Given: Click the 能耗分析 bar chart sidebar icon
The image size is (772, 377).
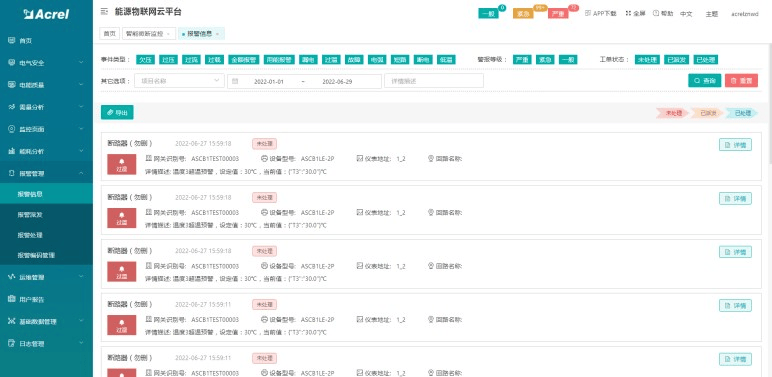Looking at the screenshot, I should coord(11,151).
